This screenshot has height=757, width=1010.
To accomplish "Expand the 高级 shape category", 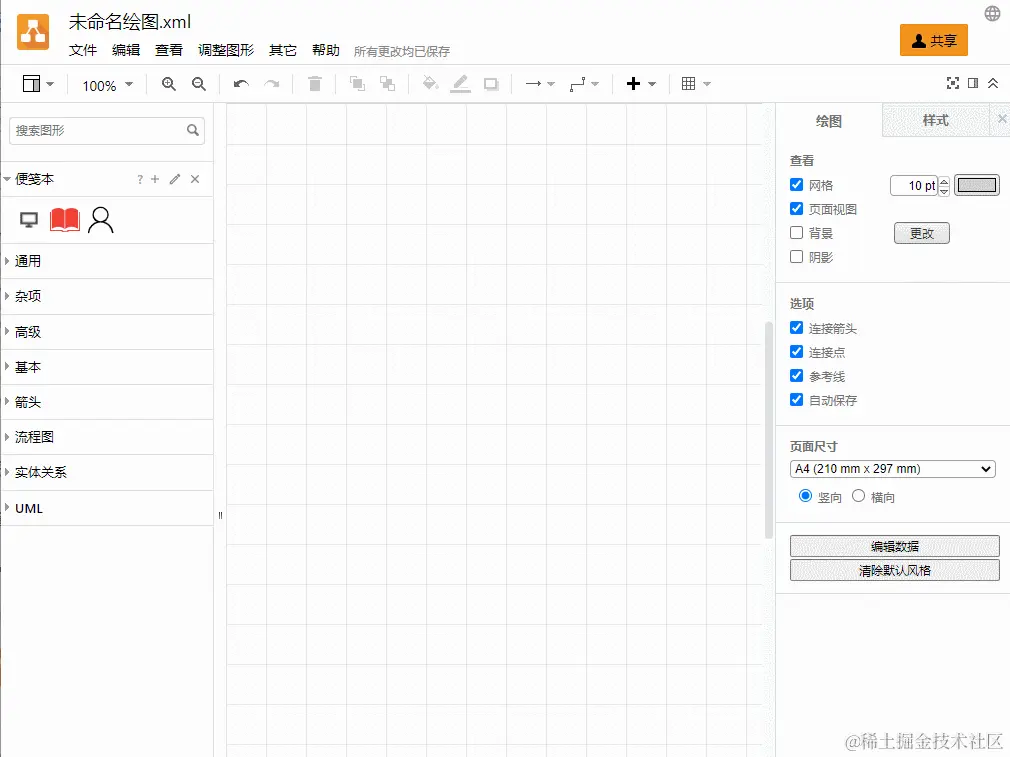I will click(107, 332).
